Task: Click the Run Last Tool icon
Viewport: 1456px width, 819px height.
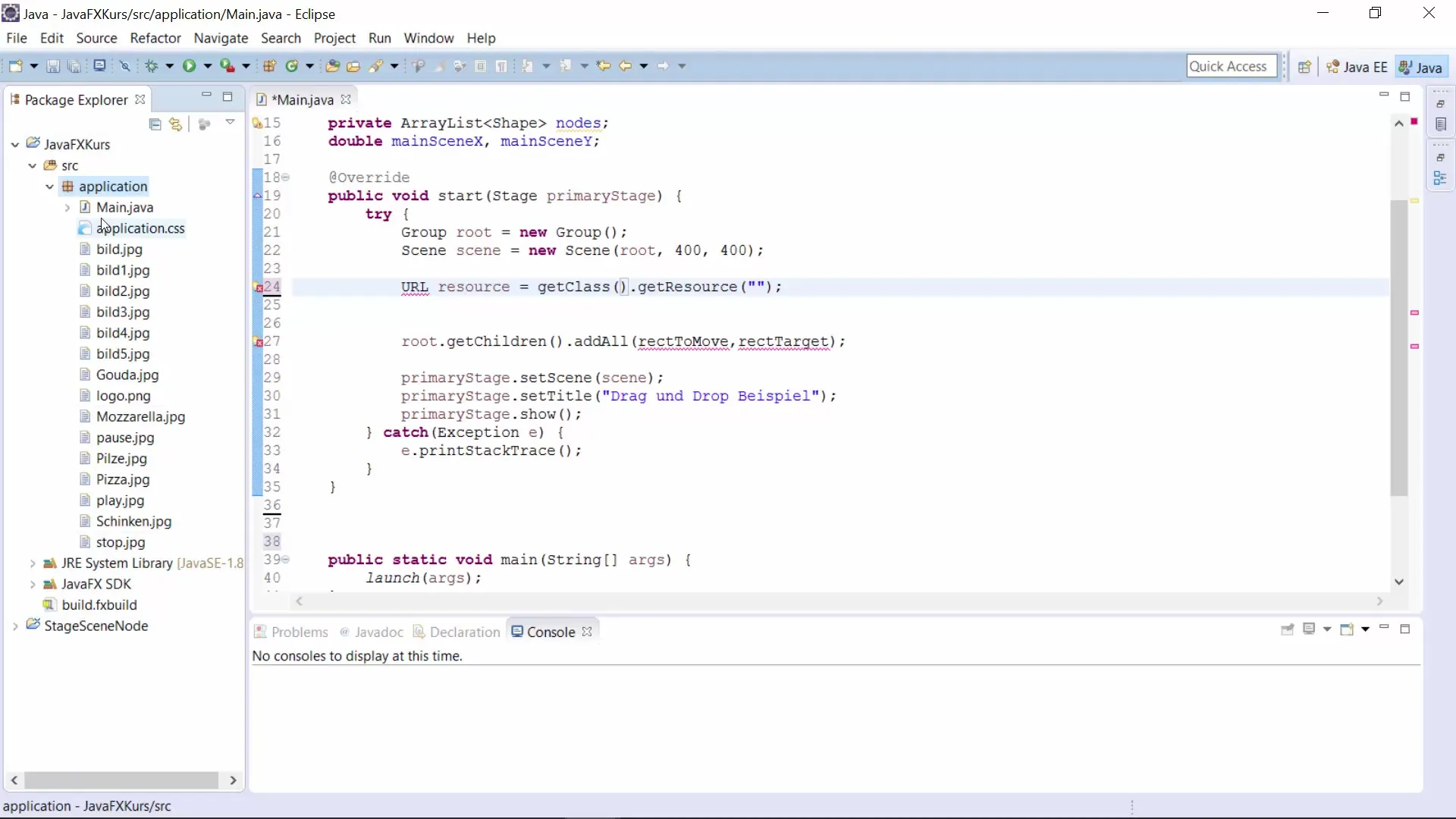Action: click(x=227, y=66)
